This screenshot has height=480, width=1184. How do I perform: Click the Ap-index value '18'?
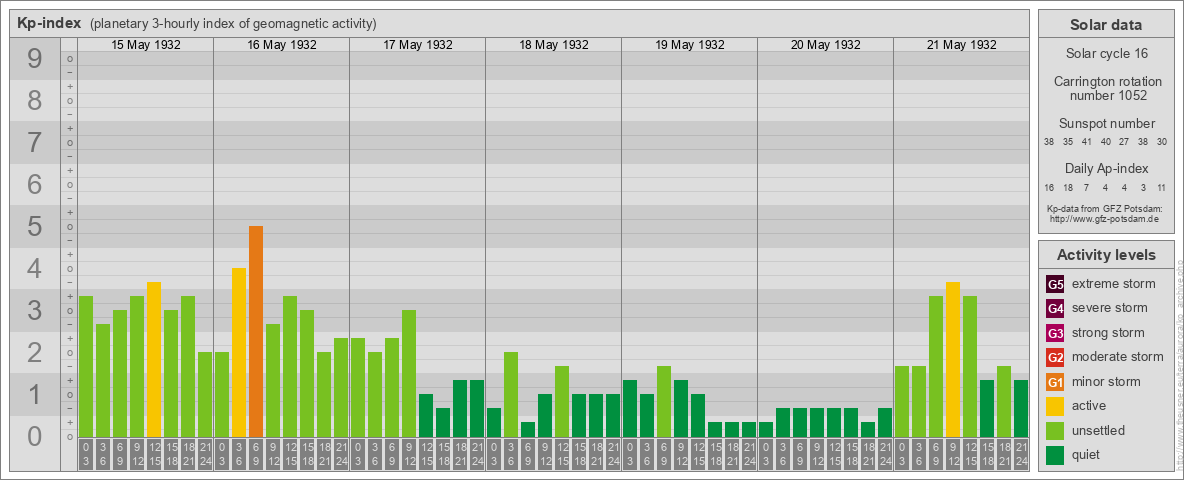[x=1068, y=187]
